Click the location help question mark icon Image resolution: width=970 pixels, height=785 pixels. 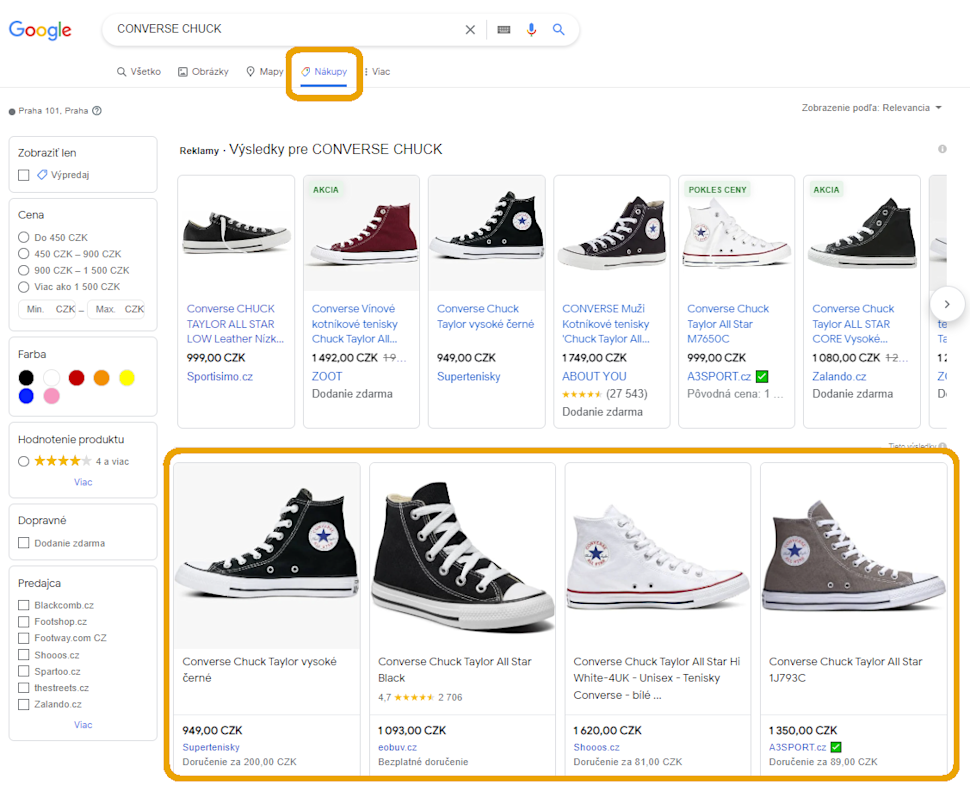[97, 111]
